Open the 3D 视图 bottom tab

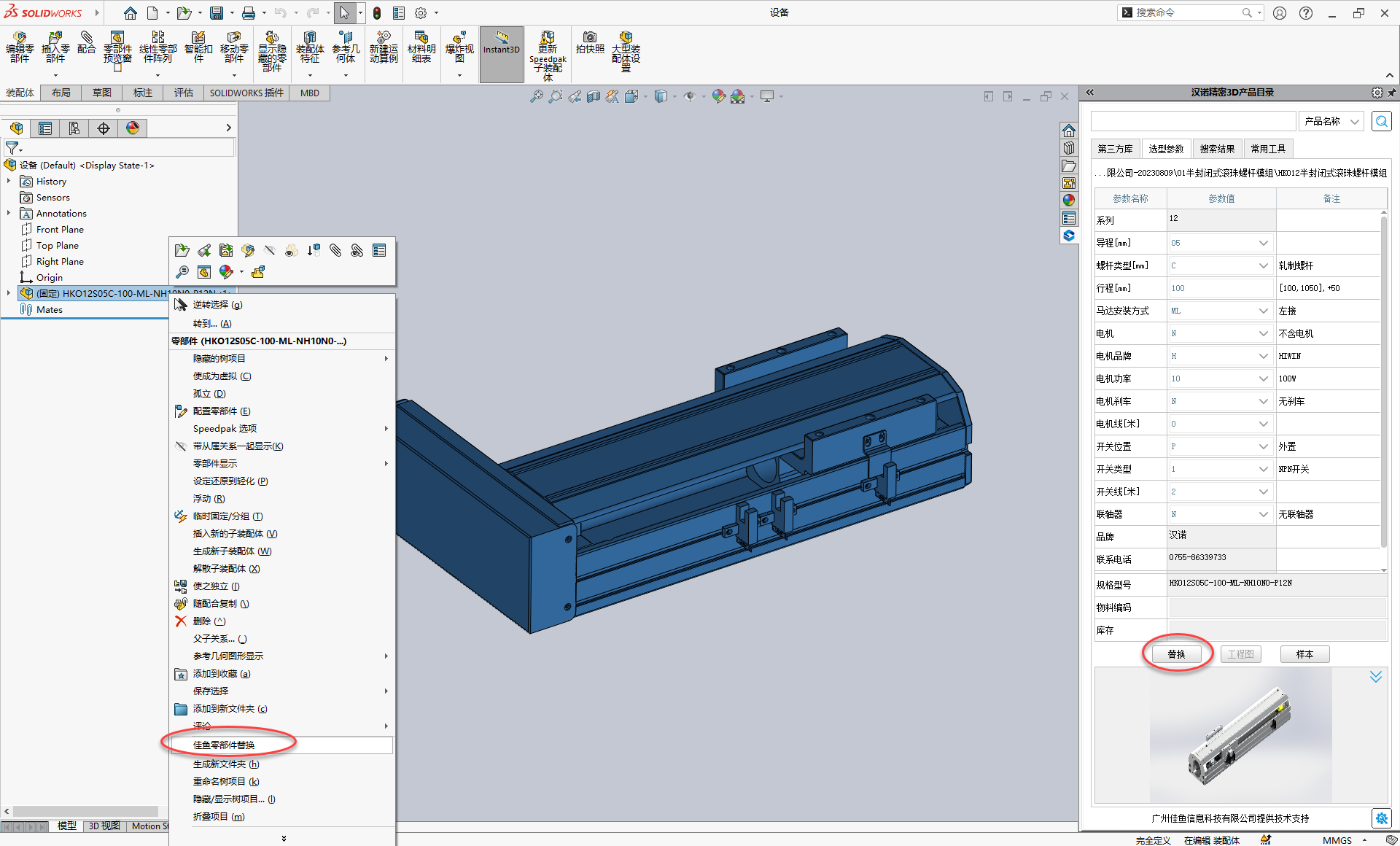tap(104, 826)
